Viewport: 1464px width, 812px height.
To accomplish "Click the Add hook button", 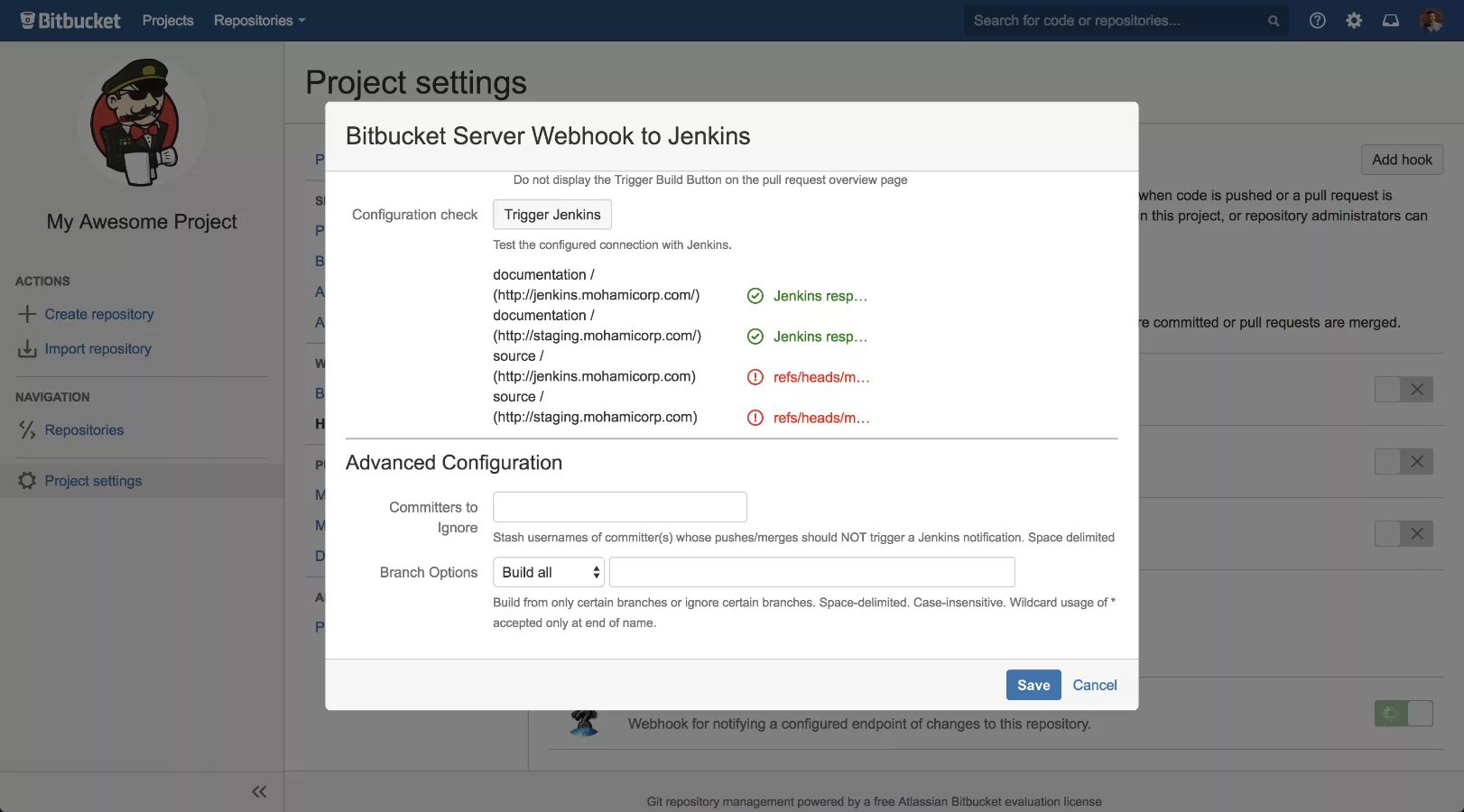I will click(1402, 160).
